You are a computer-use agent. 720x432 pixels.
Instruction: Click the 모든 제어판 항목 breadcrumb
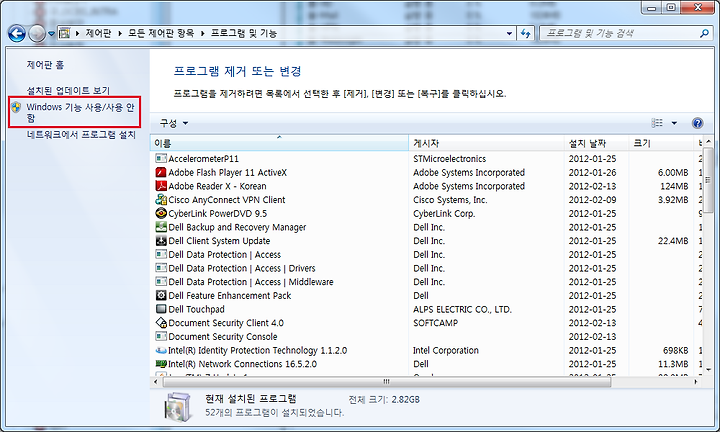coord(161,33)
